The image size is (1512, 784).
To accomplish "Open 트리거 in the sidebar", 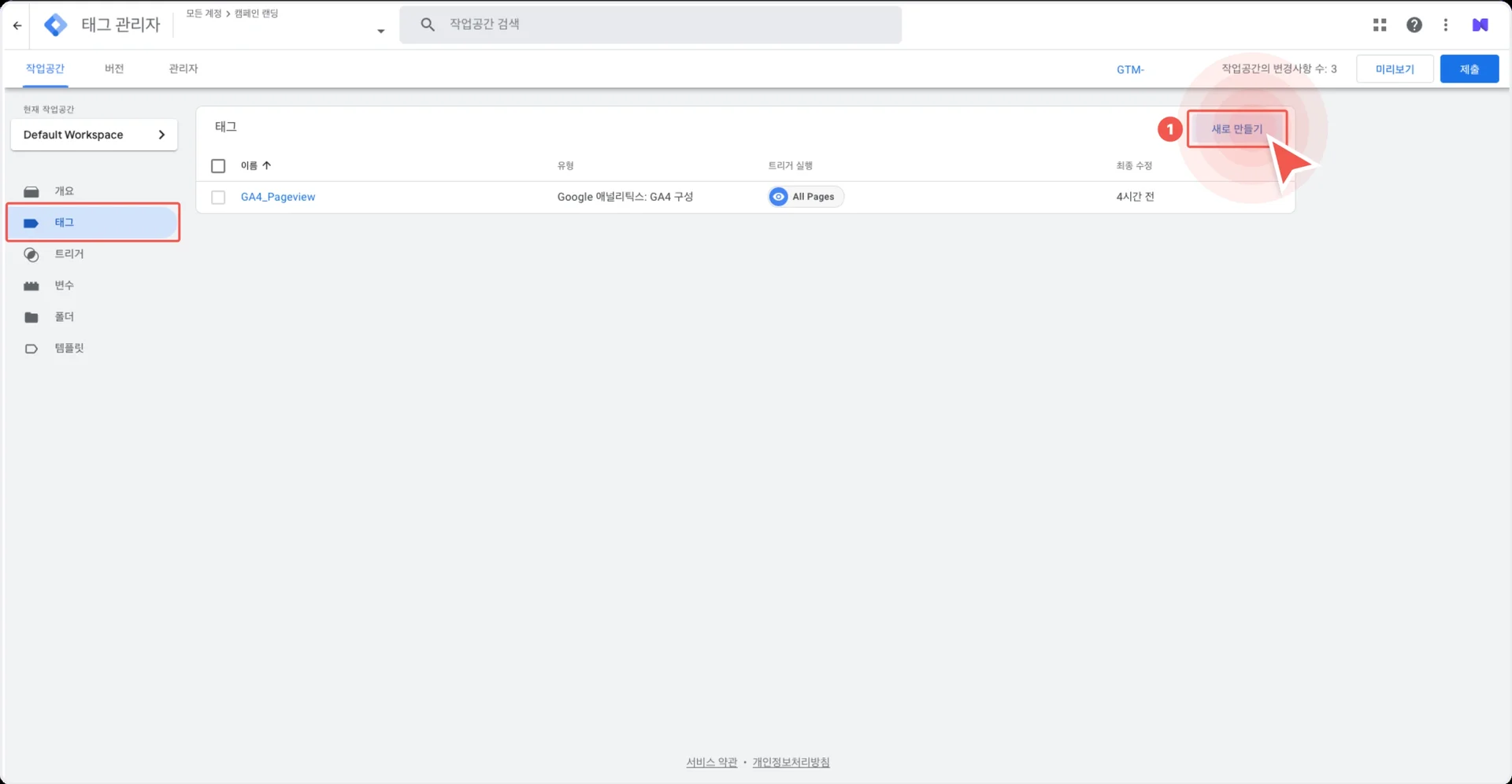I will [x=69, y=254].
